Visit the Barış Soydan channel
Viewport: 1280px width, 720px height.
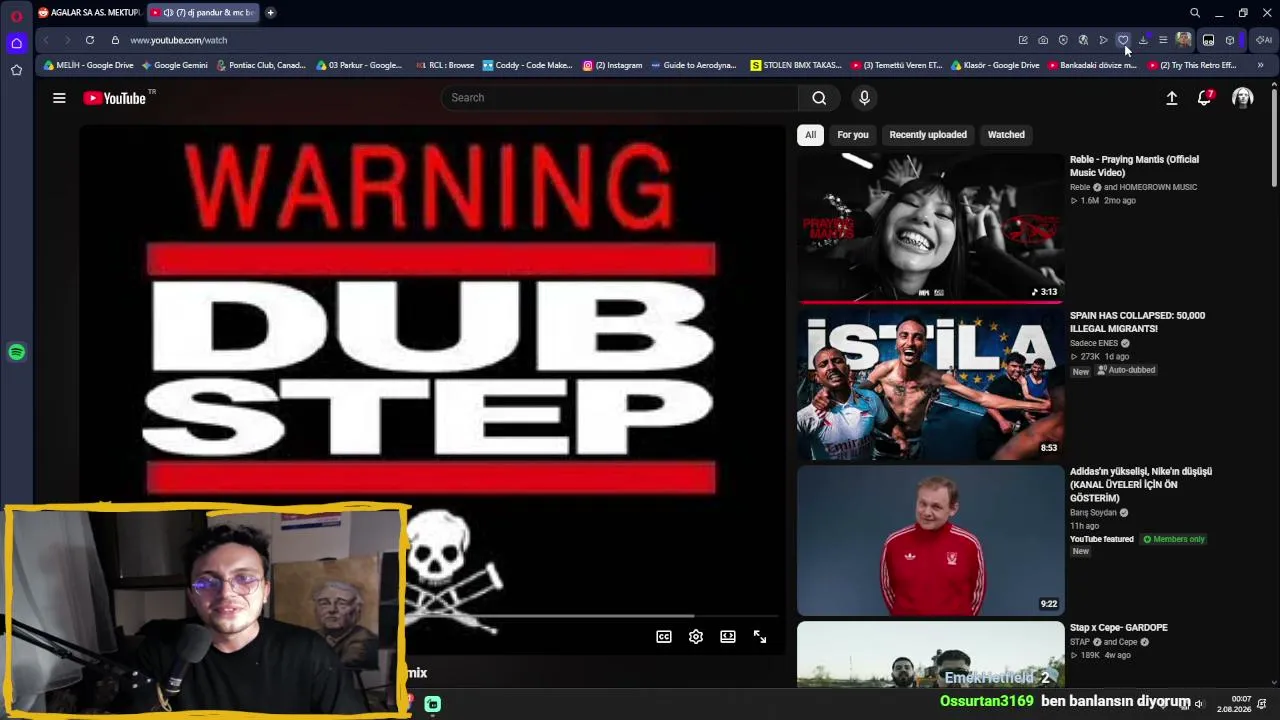pos(1093,513)
